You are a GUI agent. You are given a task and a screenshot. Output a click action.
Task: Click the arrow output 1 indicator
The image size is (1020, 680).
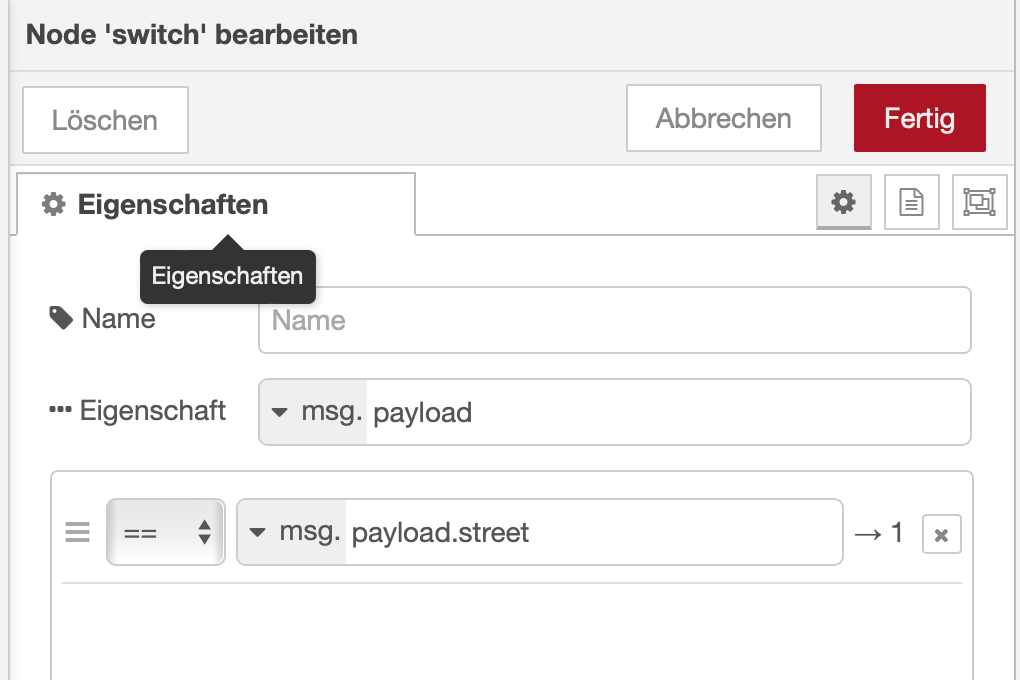pyautogui.click(x=878, y=533)
